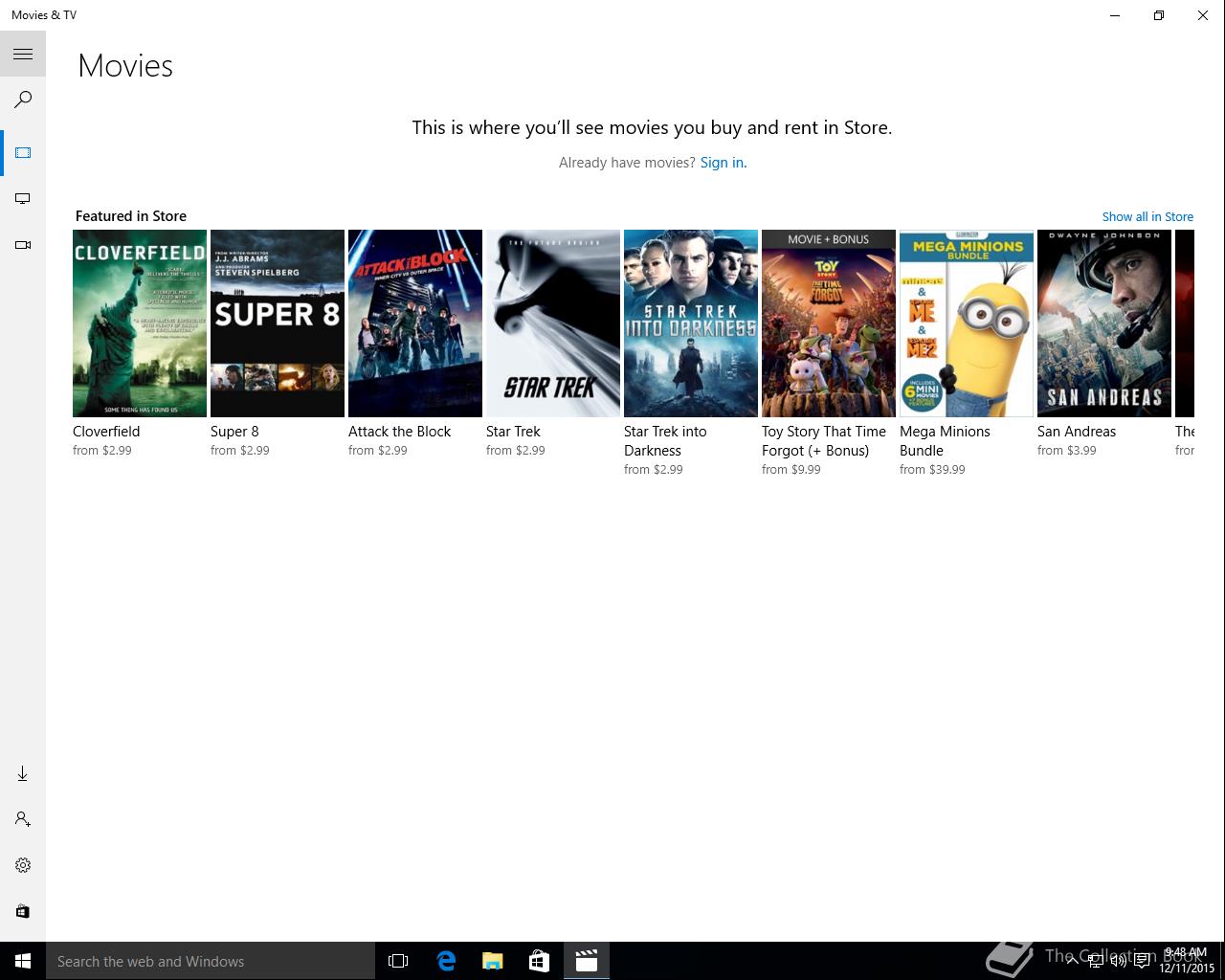Click the Cloverfield title text
Screen dimensions: 1225x980
pos(106,432)
